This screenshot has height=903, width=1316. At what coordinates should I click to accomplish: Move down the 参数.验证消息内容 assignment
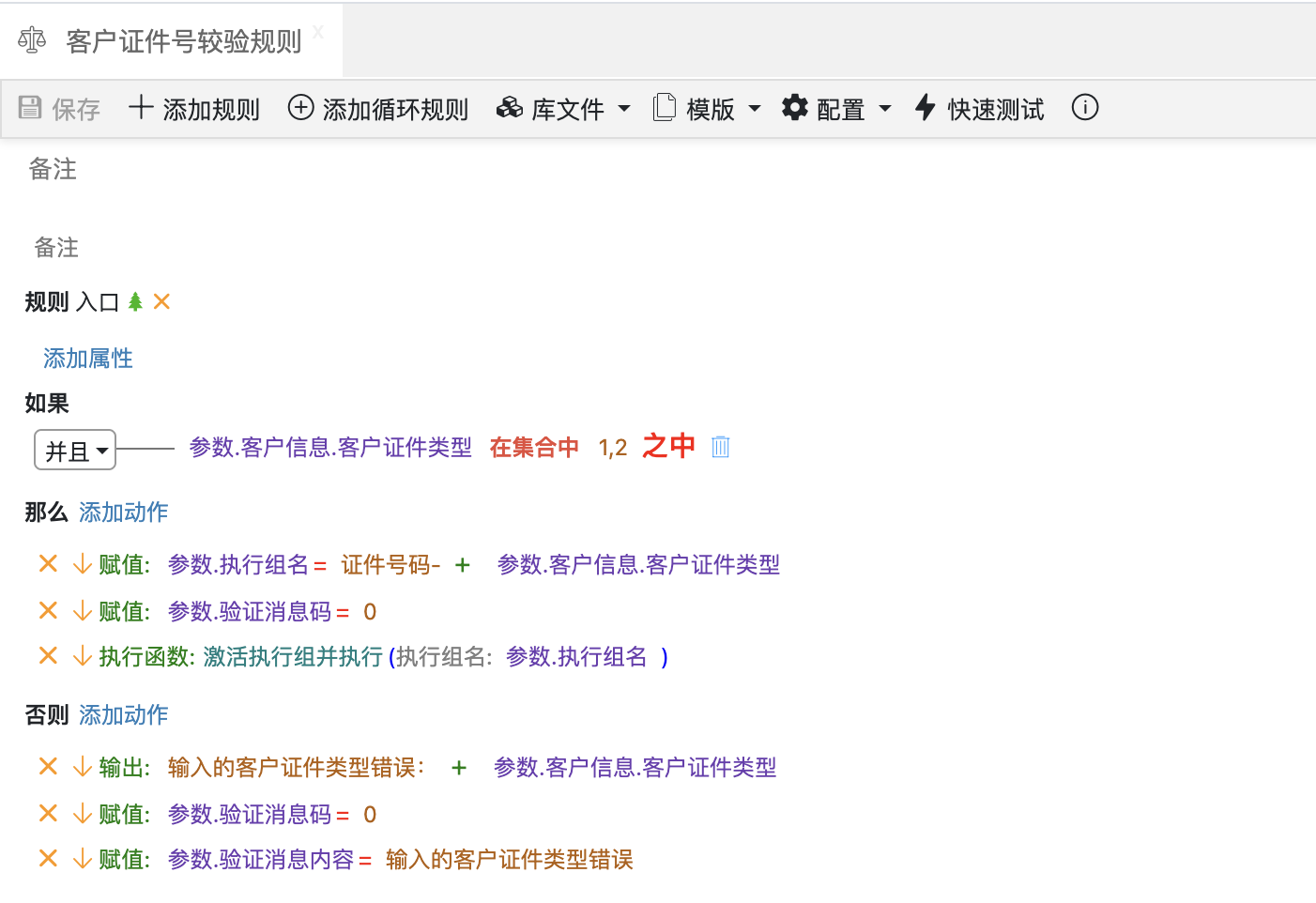pos(83,859)
